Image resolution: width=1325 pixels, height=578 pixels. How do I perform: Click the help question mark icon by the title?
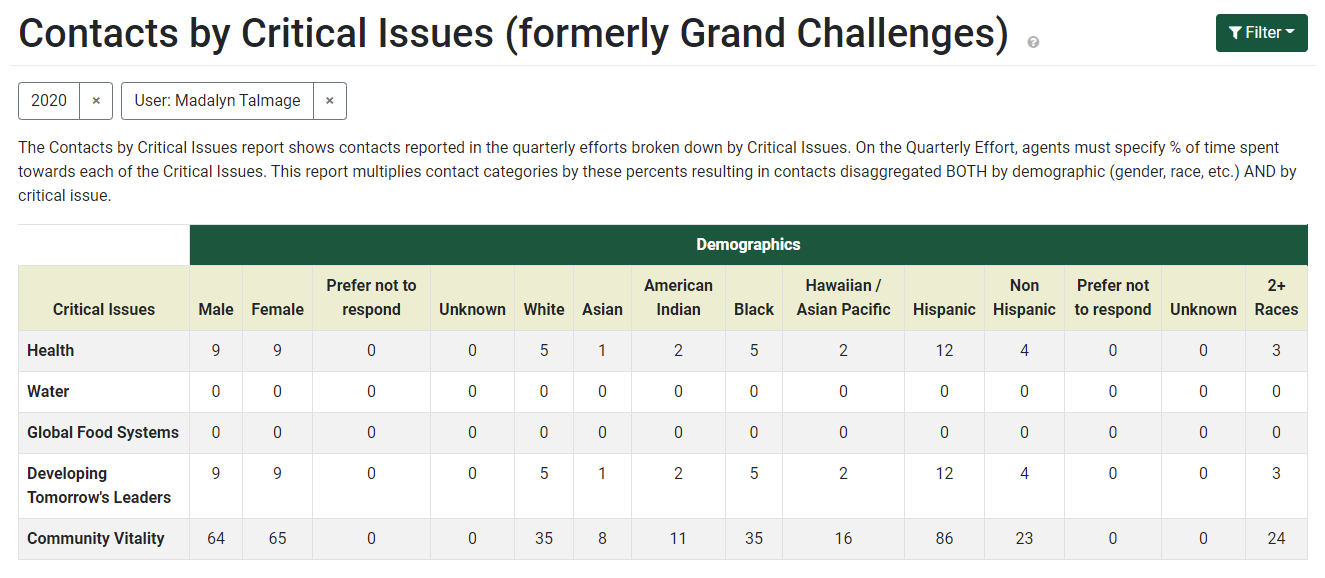click(x=1033, y=42)
